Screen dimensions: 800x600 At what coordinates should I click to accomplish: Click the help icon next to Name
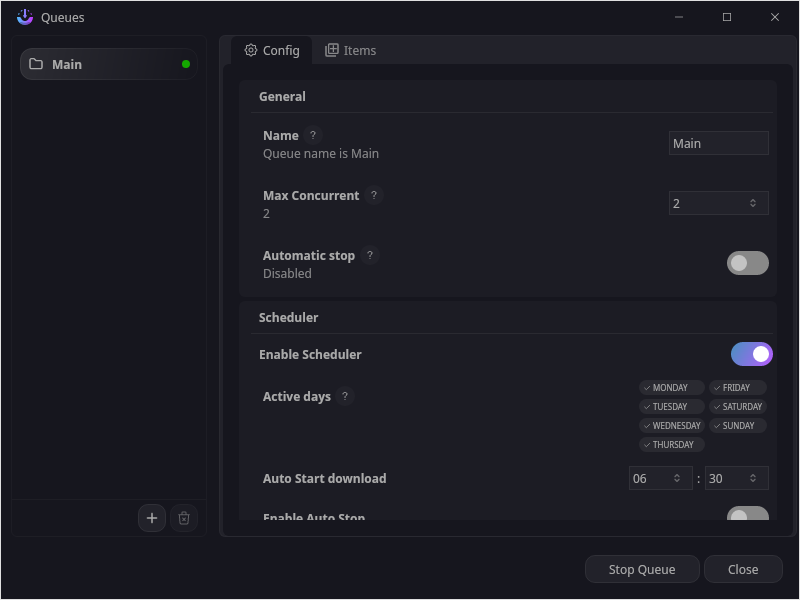(x=313, y=135)
